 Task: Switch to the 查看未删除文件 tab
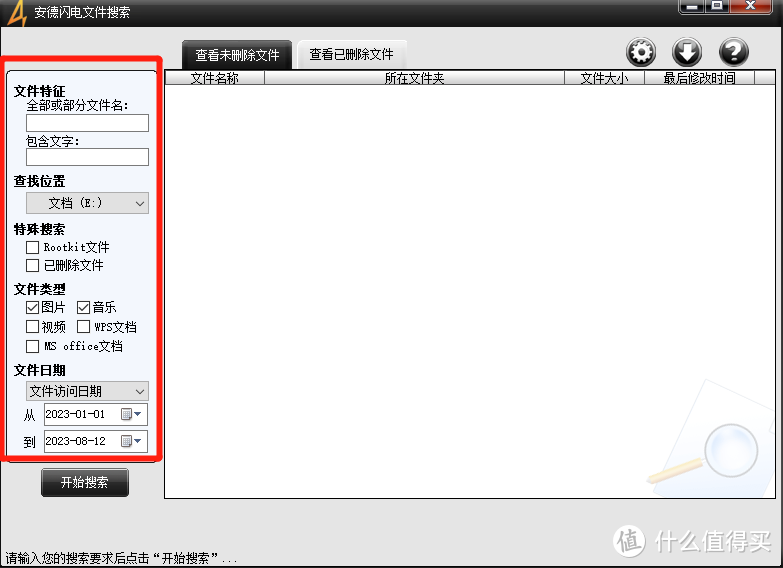tap(237, 55)
